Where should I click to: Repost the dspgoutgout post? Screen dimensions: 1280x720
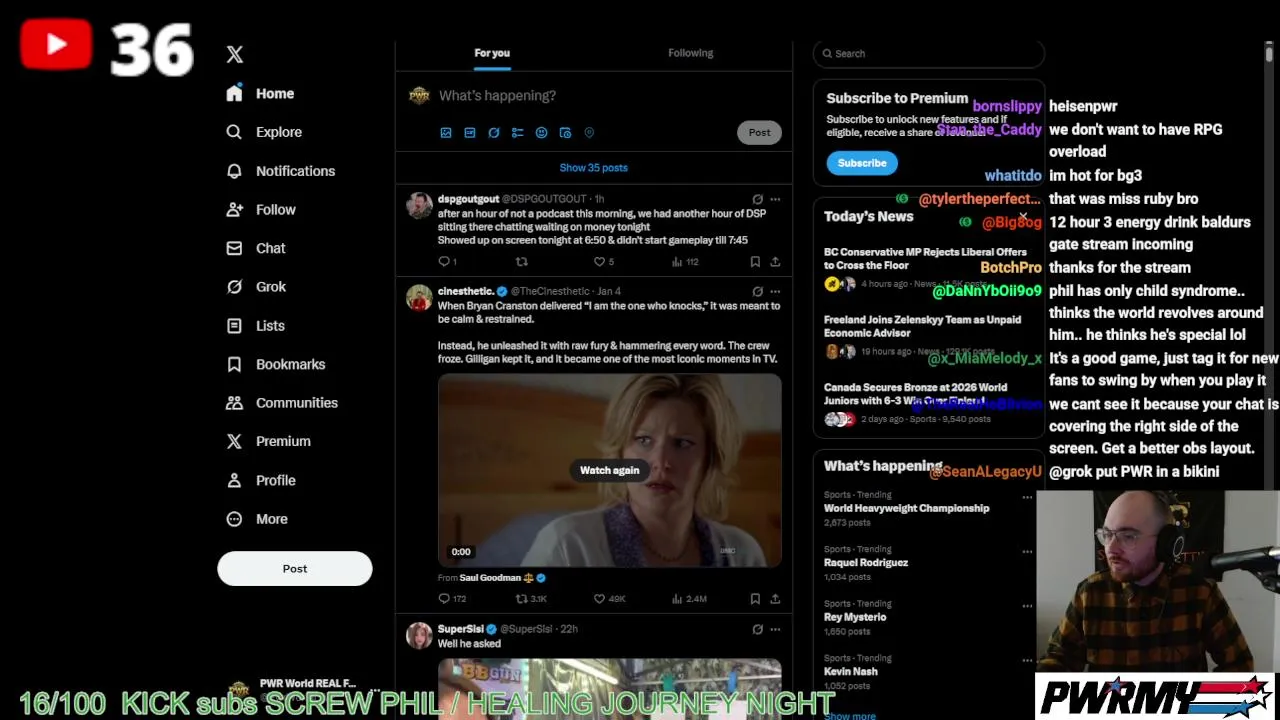coord(521,262)
